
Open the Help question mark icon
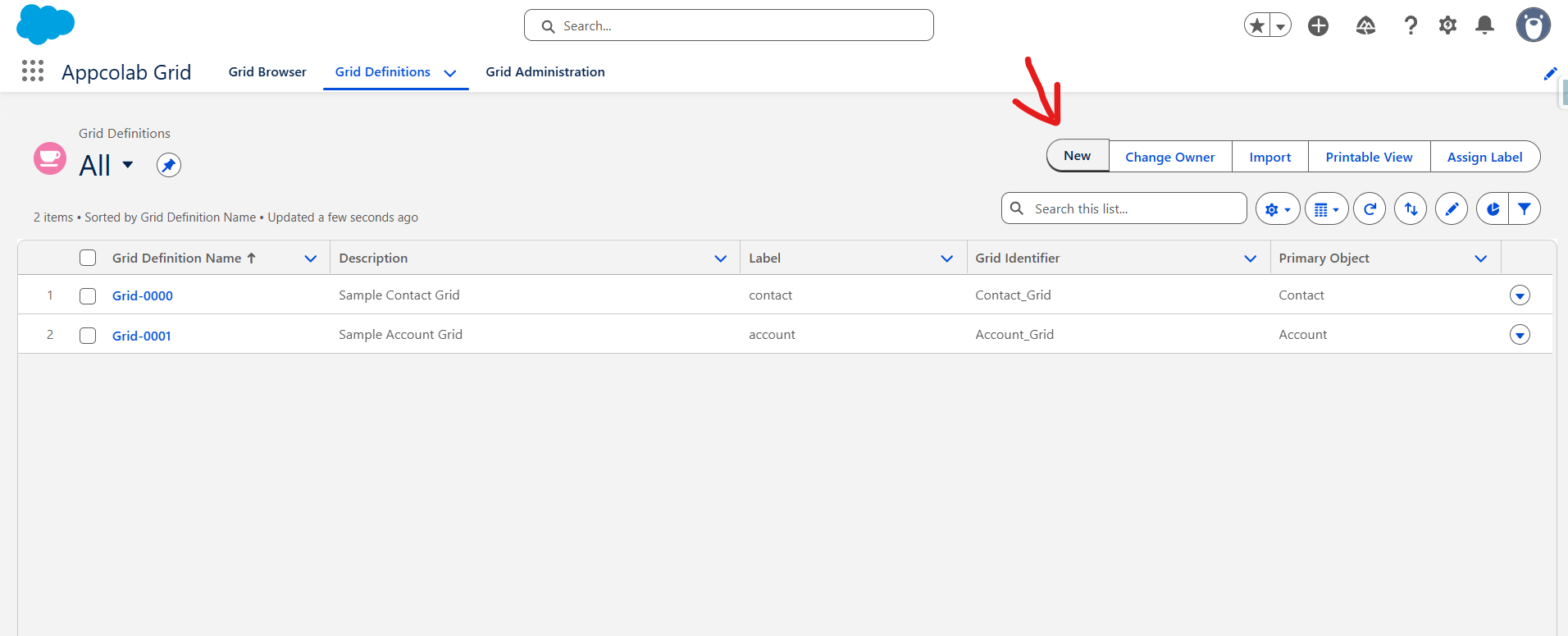[x=1411, y=25]
